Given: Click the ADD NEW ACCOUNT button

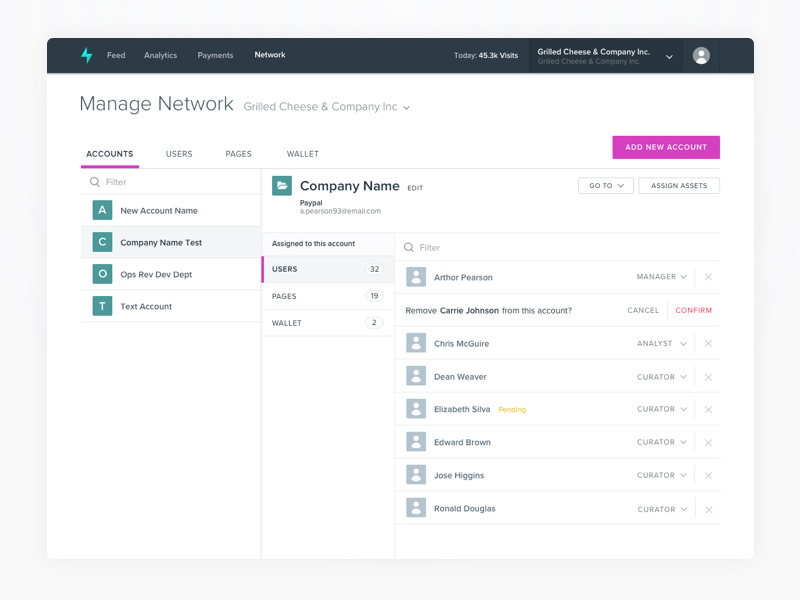Looking at the screenshot, I should coord(666,147).
